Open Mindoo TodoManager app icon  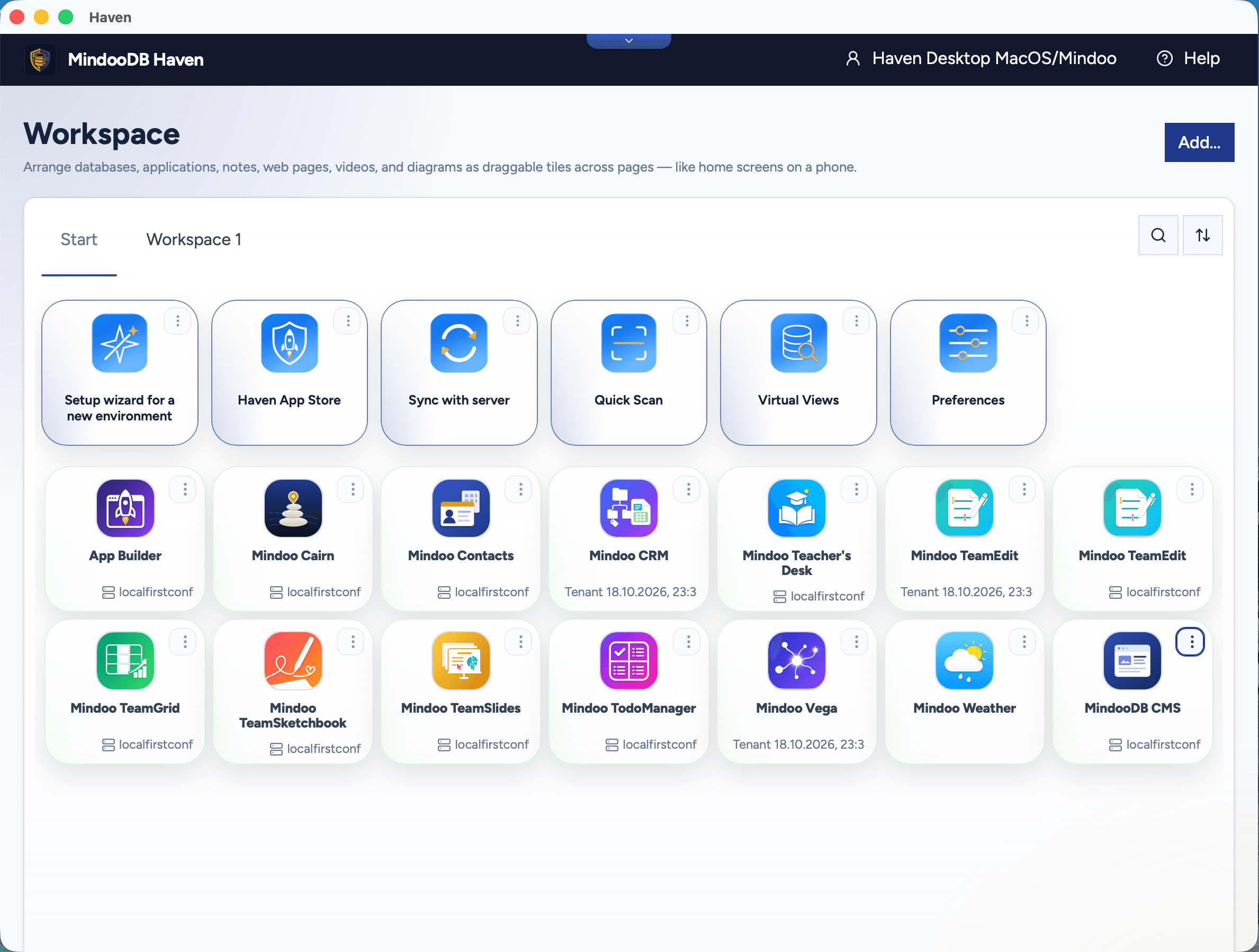click(629, 660)
